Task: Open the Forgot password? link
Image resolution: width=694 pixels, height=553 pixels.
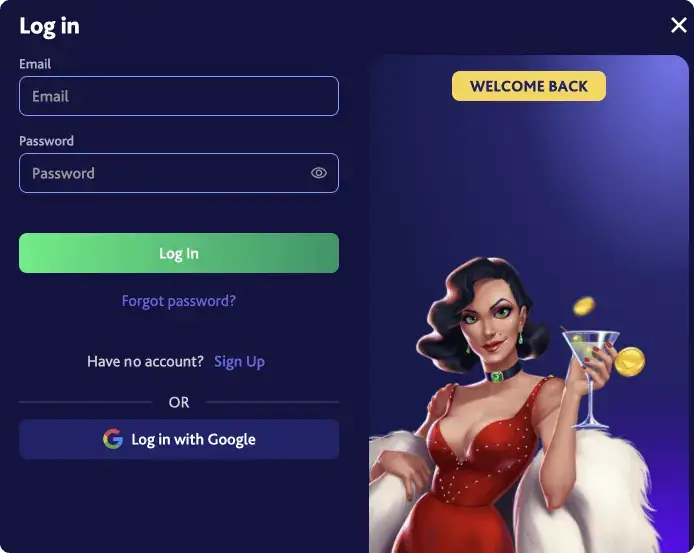Action: point(179,301)
